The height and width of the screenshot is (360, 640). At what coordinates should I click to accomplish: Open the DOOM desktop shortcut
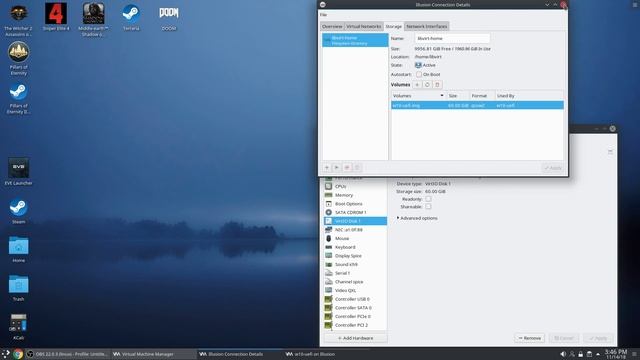click(x=169, y=17)
